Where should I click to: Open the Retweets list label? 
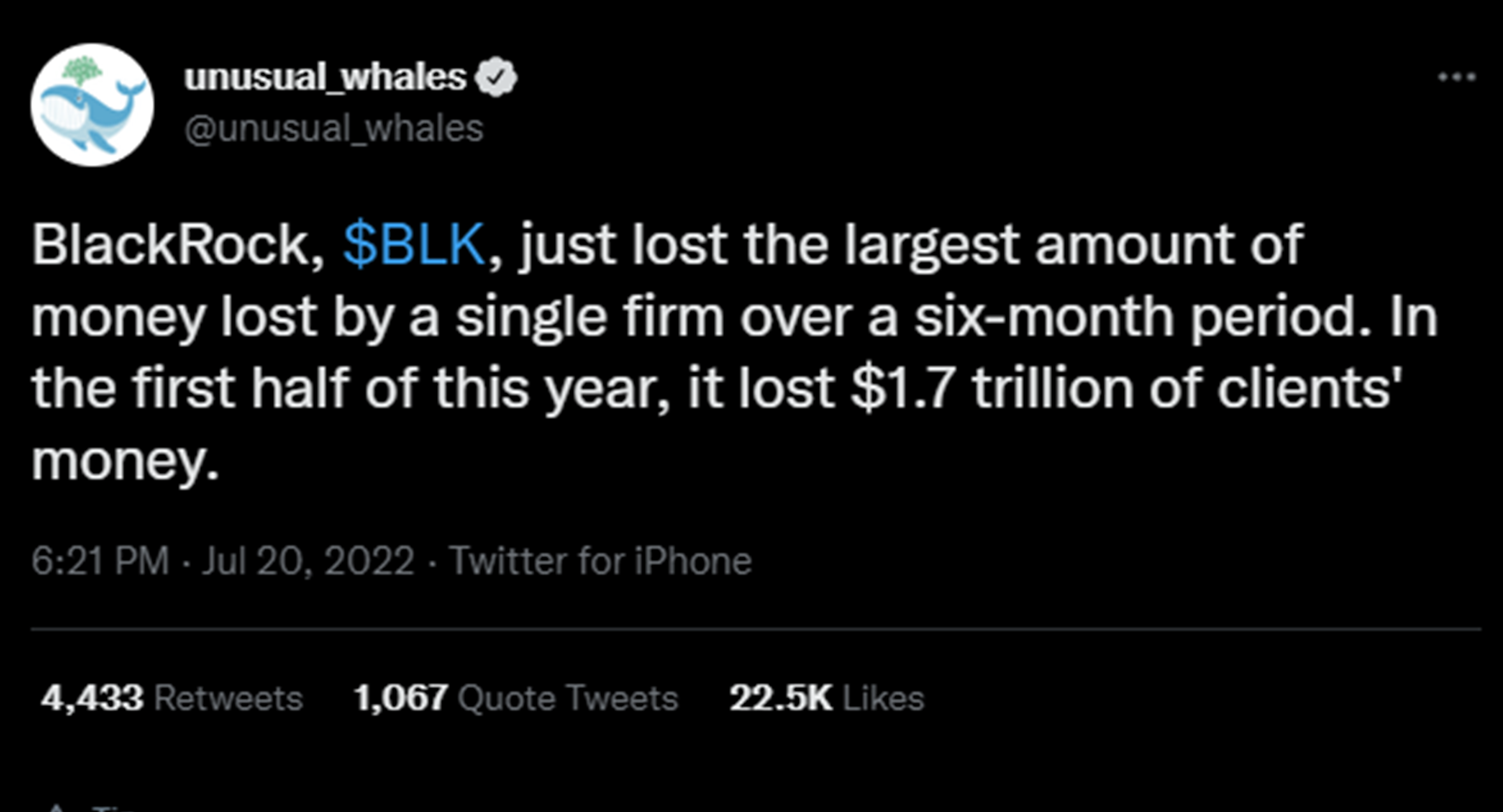tap(228, 698)
